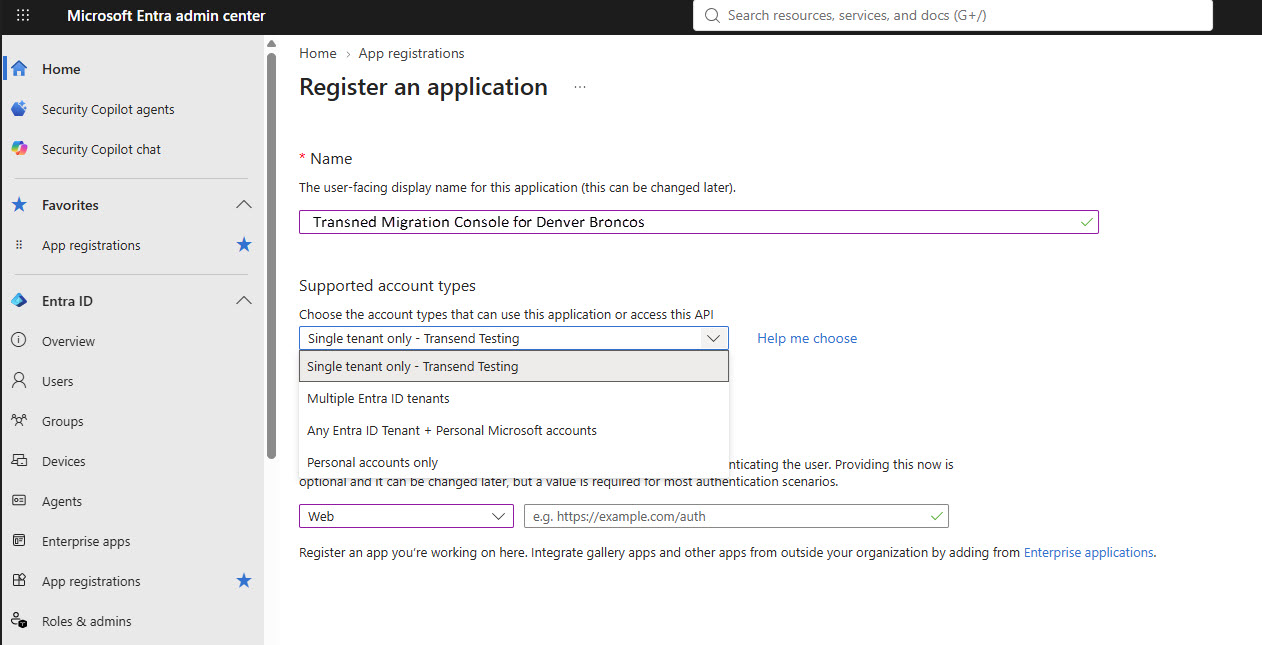Click the lower App registrations grid icon
Image resolution: width=1262 pixels, height=645 pixels.
pos(19,581)
